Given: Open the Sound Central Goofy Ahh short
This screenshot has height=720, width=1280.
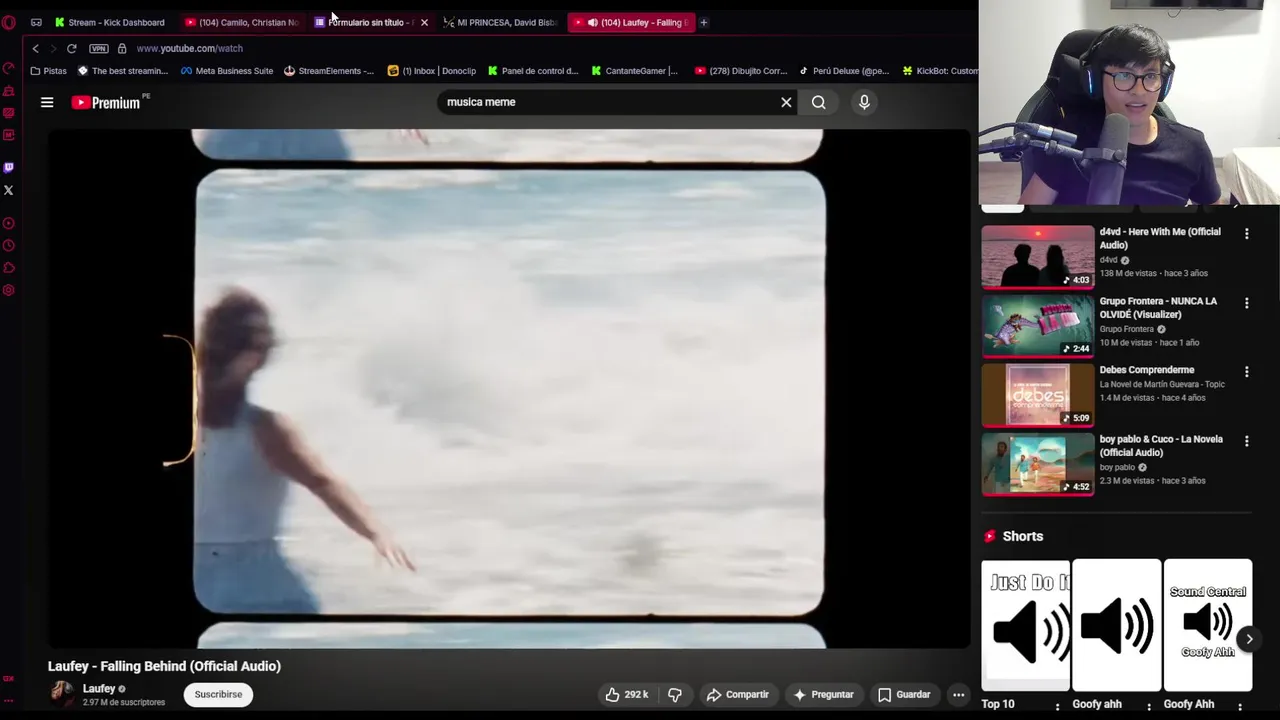Looking at the screenshot, I should [x=1207, y=625].
